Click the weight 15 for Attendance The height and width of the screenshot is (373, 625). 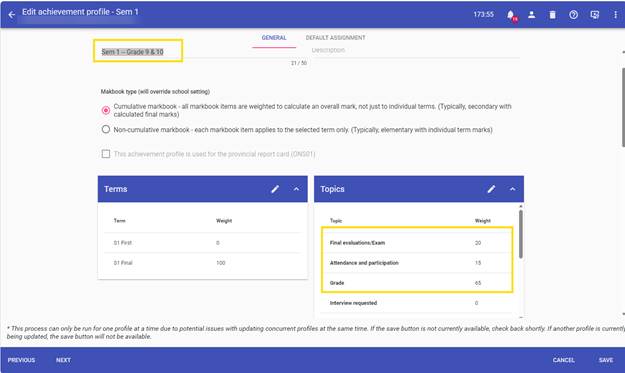tap(478, 263)
